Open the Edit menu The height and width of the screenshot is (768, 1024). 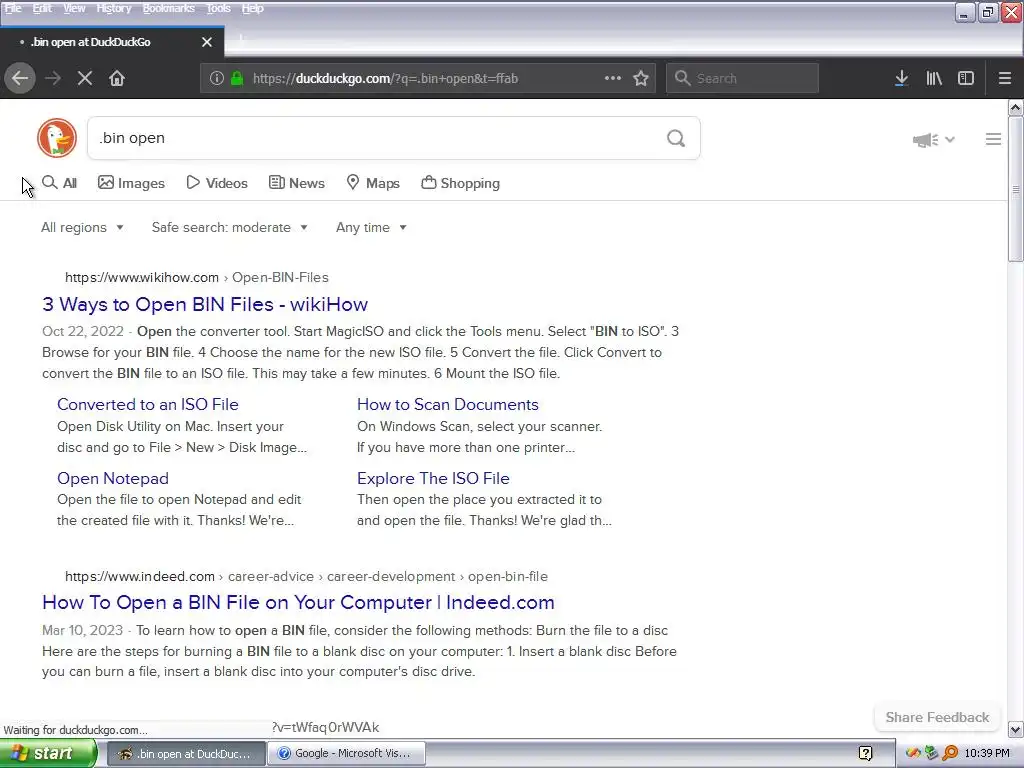click(42, 8)
